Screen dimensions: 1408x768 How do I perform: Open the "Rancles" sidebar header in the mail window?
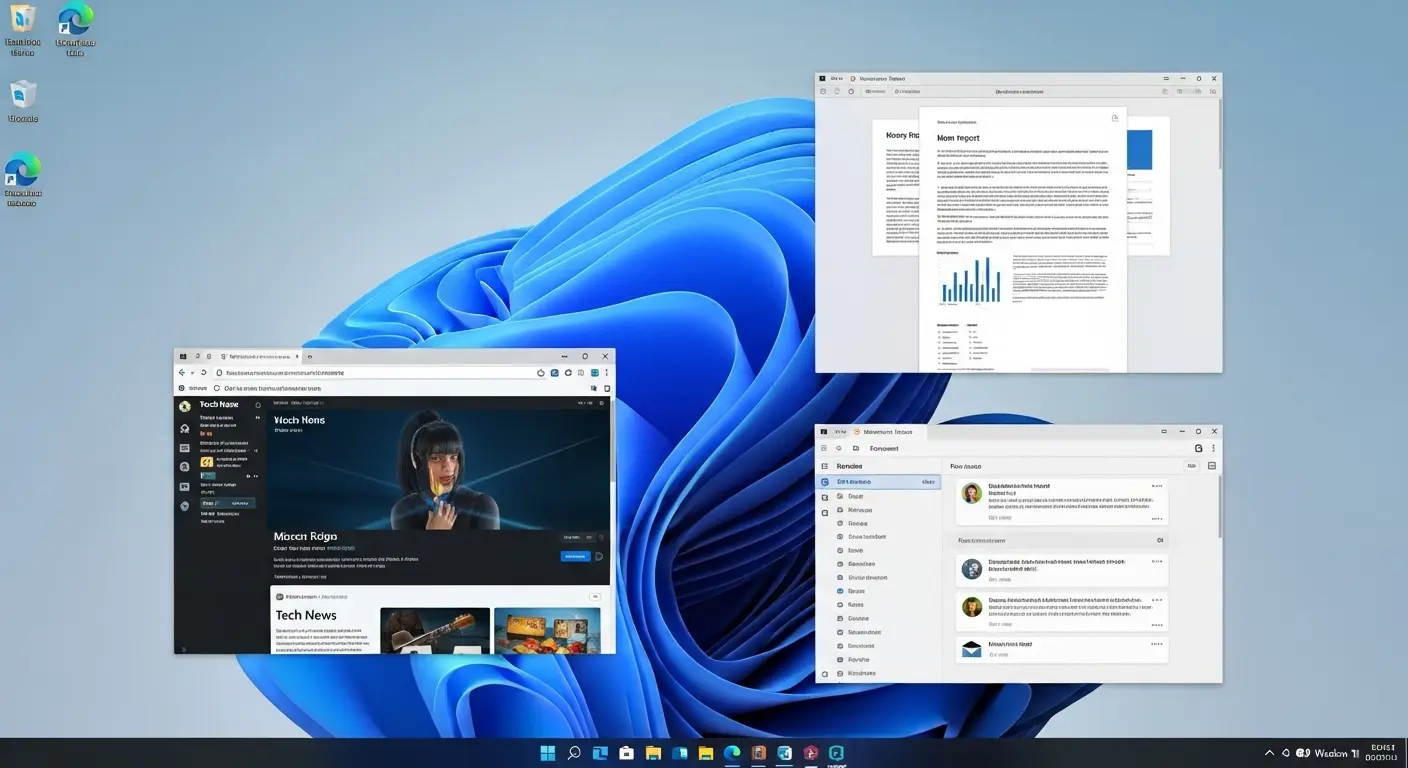click(x=849, y=466)
